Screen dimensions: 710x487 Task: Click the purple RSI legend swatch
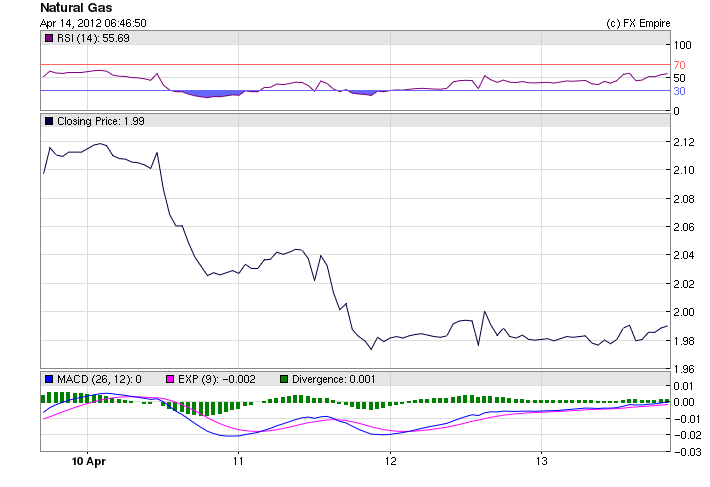tap(49, 38)
